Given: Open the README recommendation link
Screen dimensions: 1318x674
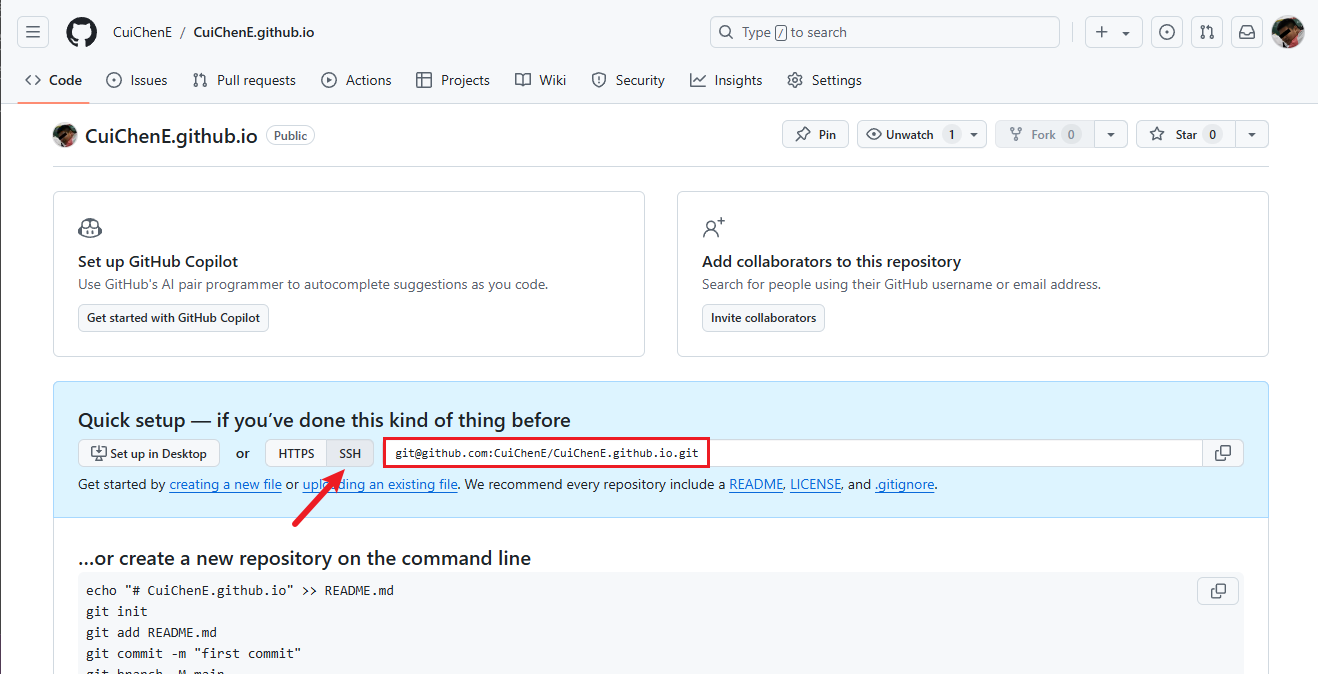Looking at the screenshot, I should point(756,484).
